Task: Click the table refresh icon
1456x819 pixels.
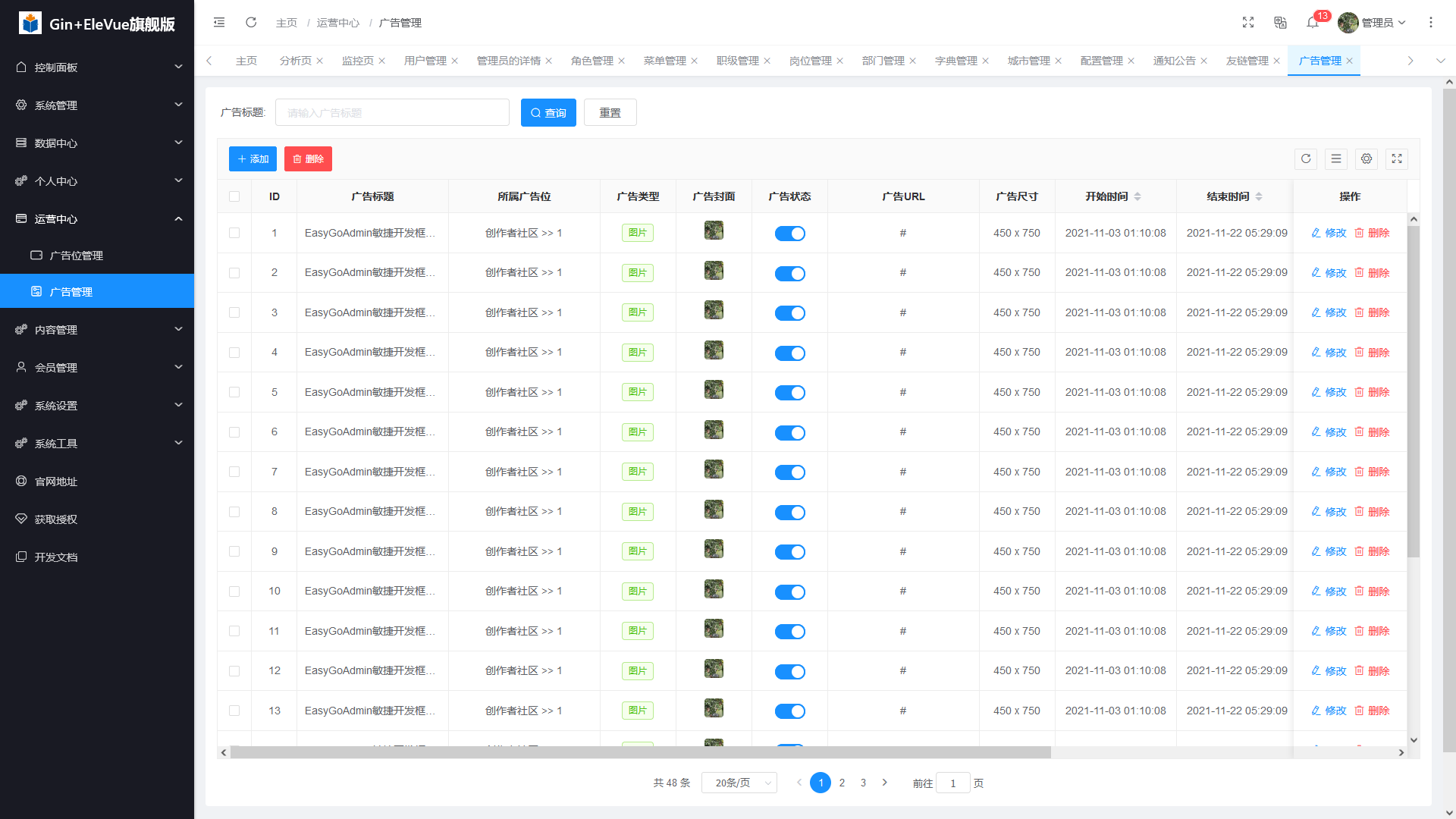Action: coord(1306,158)
